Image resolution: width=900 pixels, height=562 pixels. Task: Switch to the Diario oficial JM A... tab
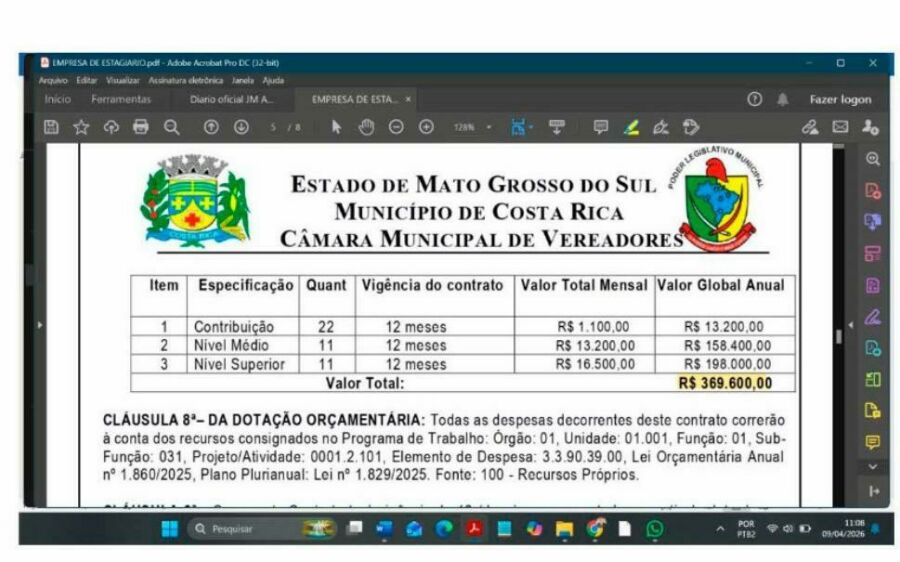[231, 99]
